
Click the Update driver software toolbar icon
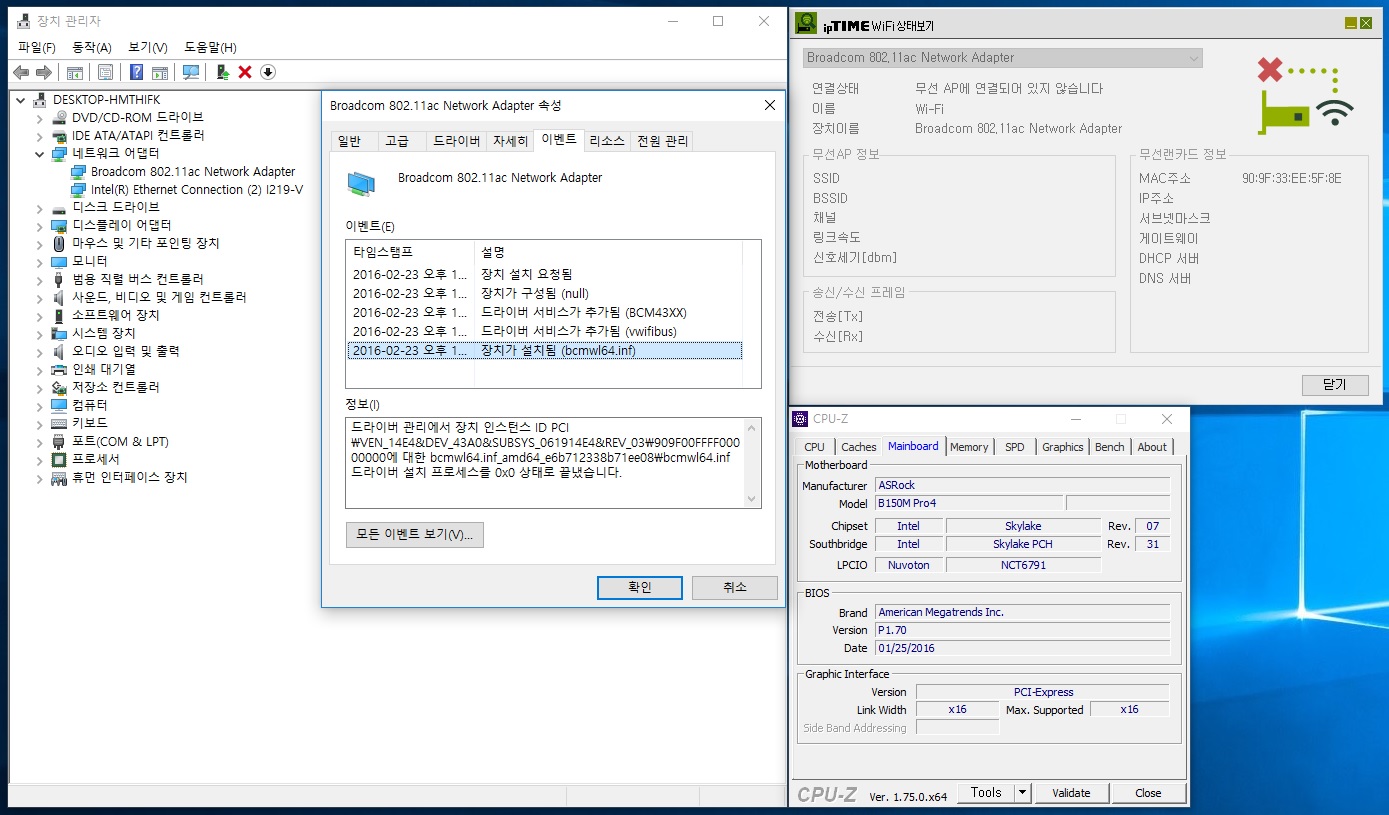tap(222, 72)
